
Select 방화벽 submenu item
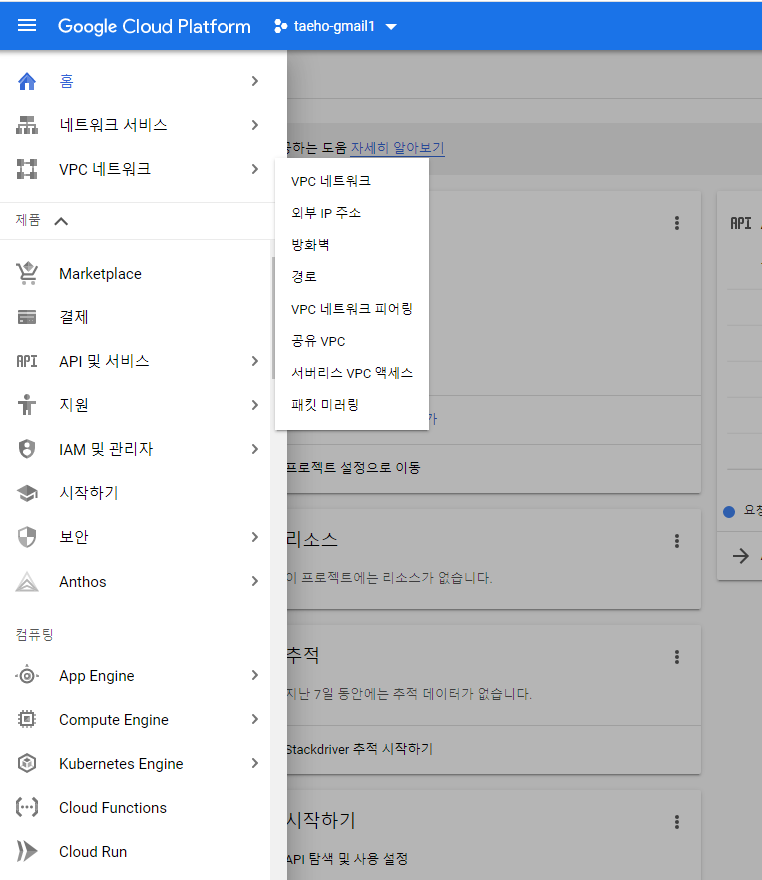pos(352,245)
